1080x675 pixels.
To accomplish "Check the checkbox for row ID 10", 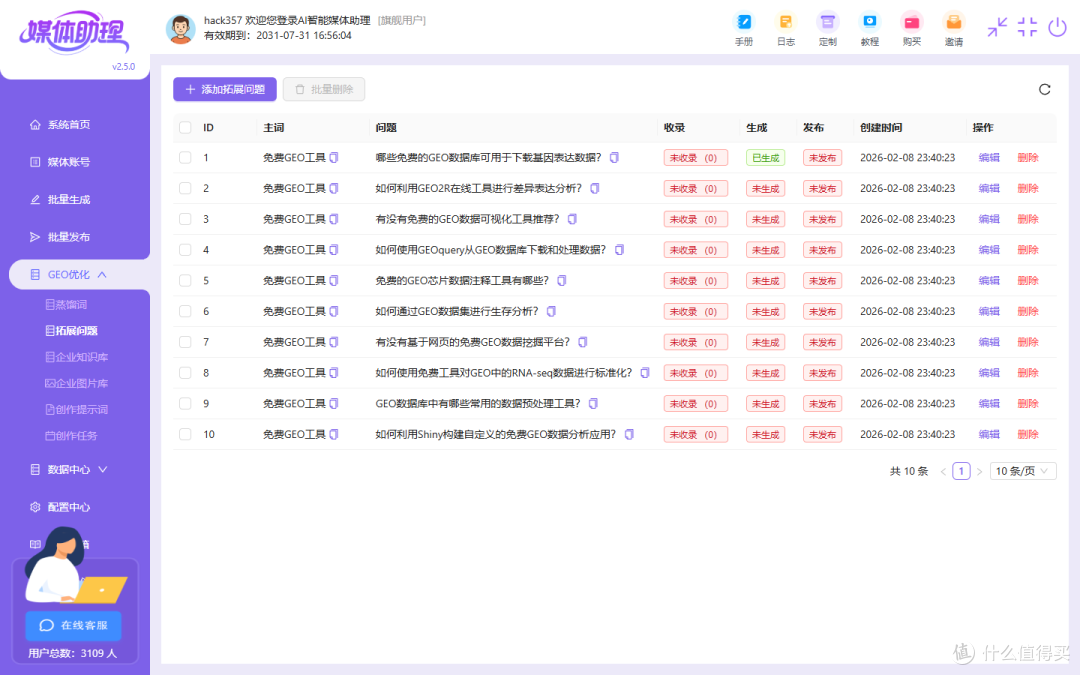I will (x=185, y=434).
